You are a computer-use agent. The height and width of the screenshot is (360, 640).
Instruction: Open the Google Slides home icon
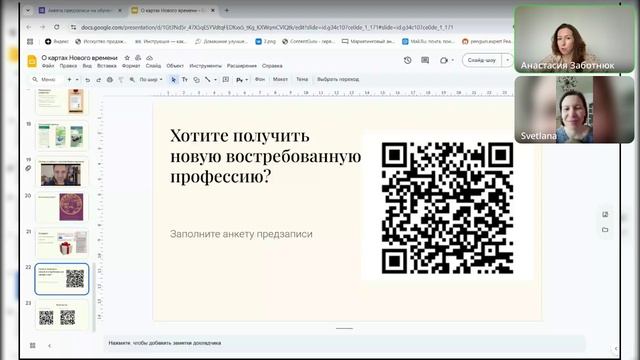[x=32, y=61]
